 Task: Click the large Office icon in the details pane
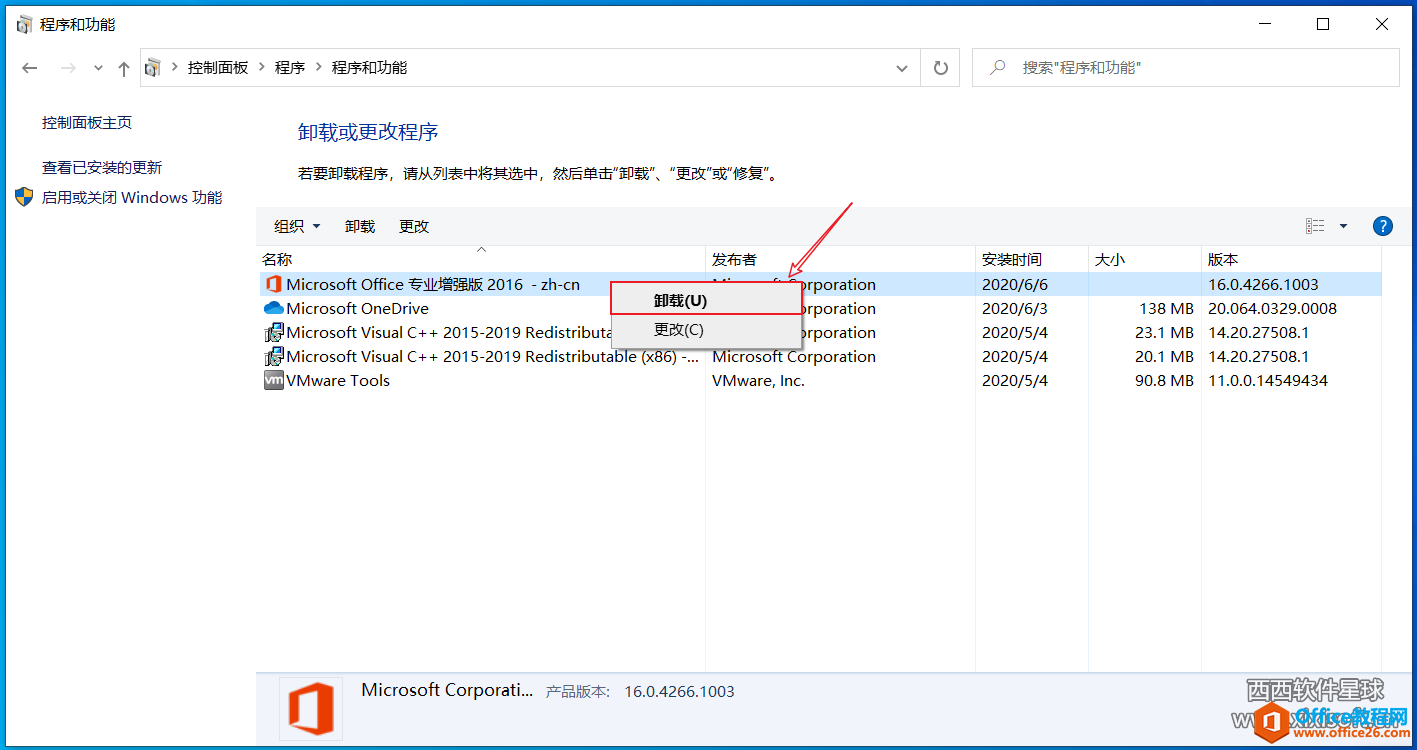pos(310,709)
